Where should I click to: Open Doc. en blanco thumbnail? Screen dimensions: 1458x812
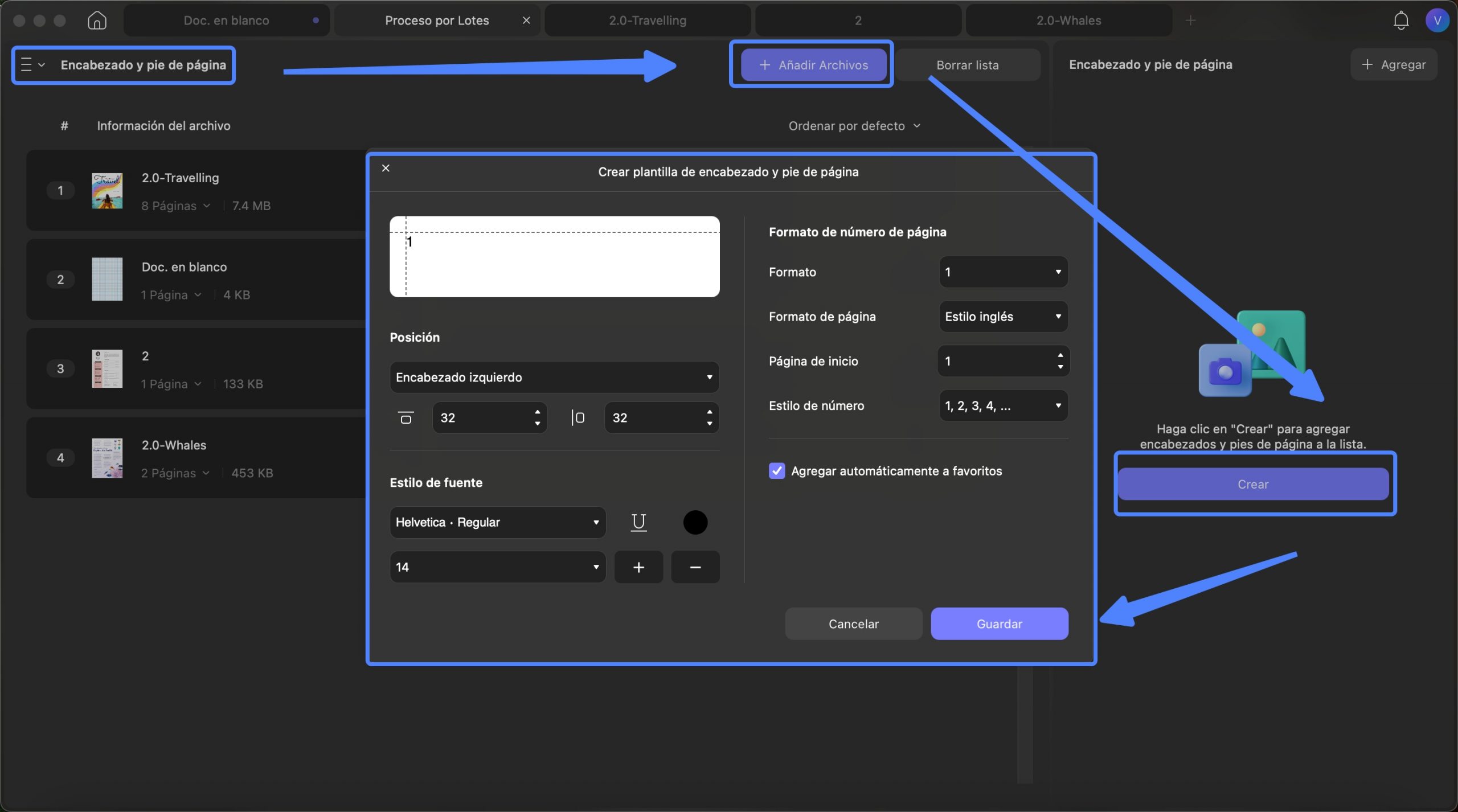(107, 279)
